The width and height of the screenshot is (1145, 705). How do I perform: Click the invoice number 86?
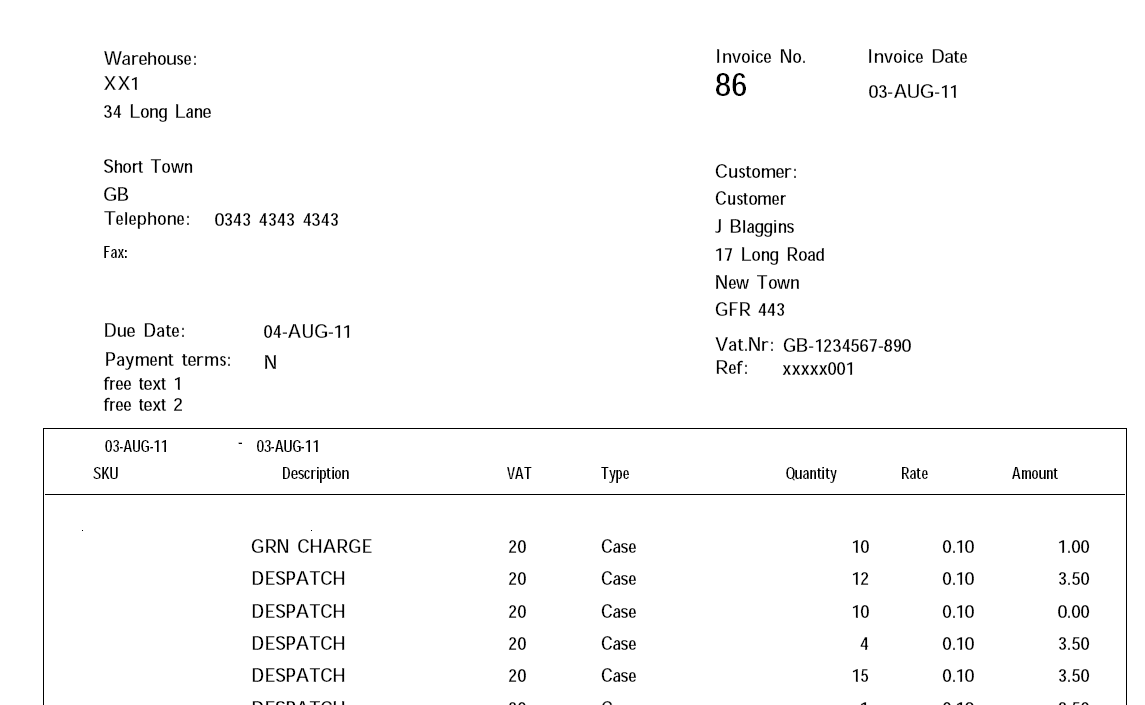tap(730, 85)
